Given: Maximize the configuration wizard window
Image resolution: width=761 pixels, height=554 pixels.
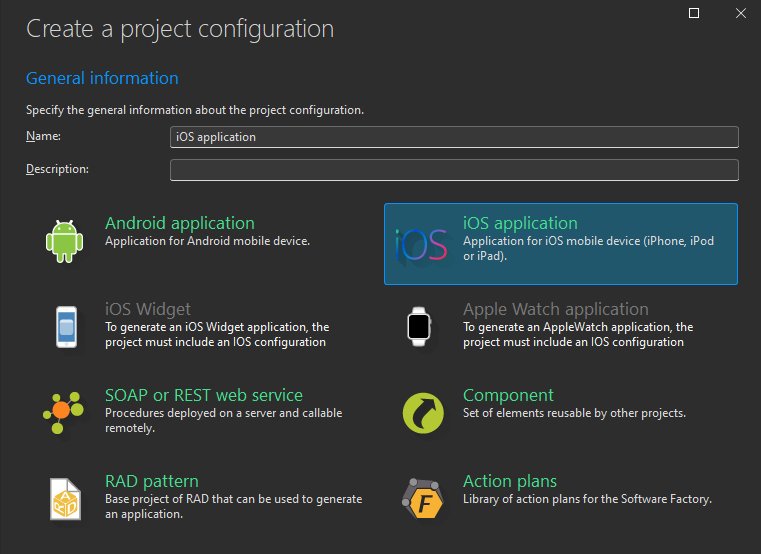Looking at the screenshot, I should click(x=694, y=13).
